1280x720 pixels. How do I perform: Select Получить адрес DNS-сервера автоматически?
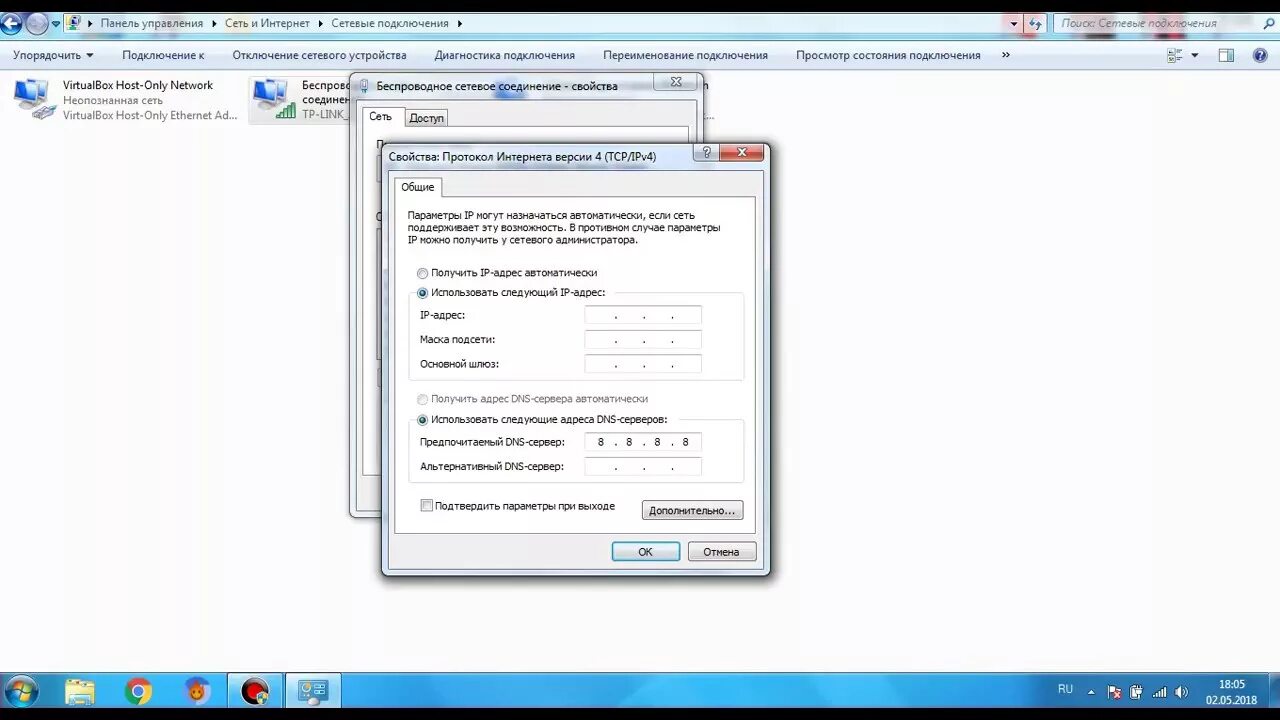pos(533,399)
